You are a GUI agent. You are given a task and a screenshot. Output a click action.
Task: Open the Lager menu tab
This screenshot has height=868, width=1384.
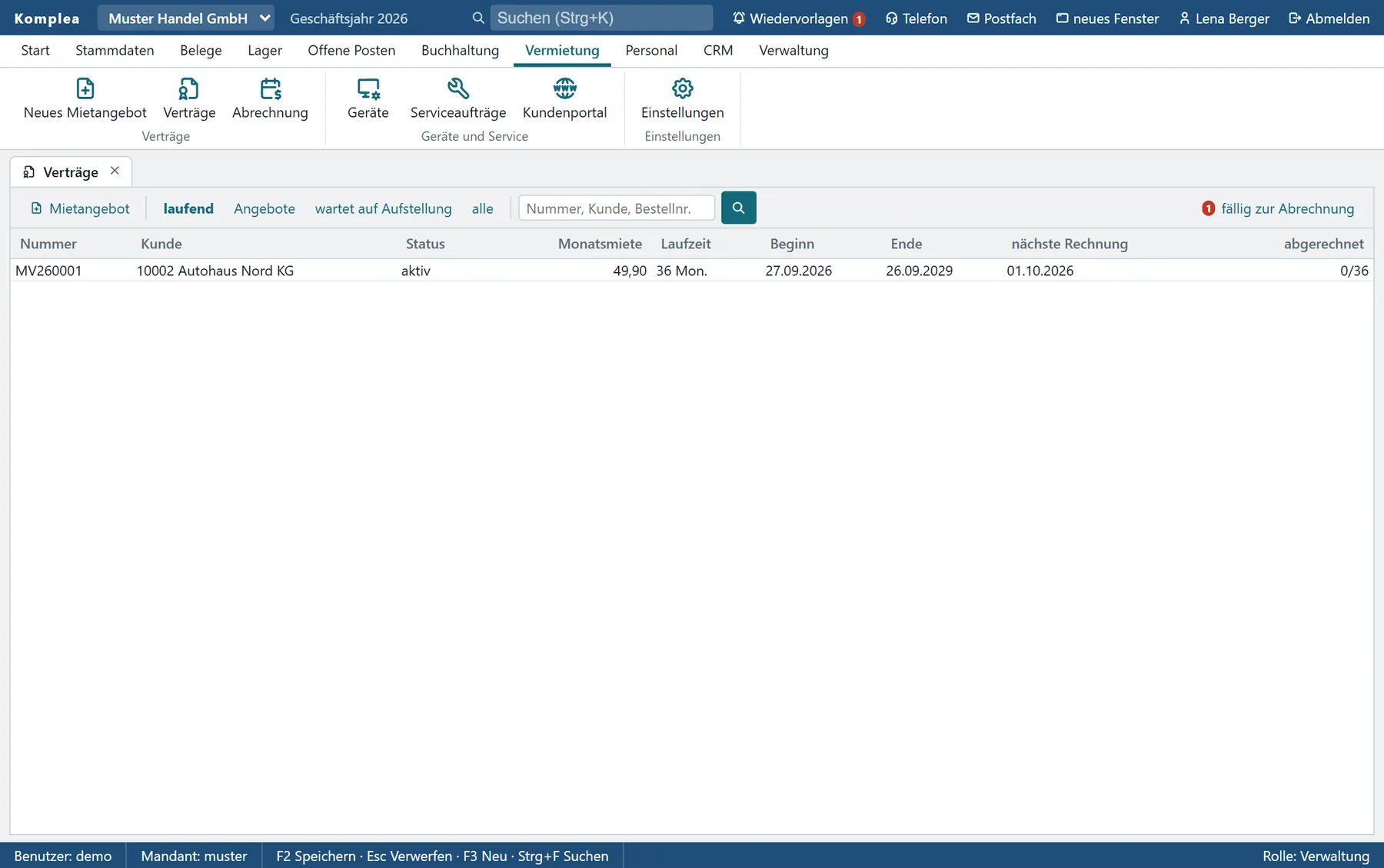[x=264, y=50]
